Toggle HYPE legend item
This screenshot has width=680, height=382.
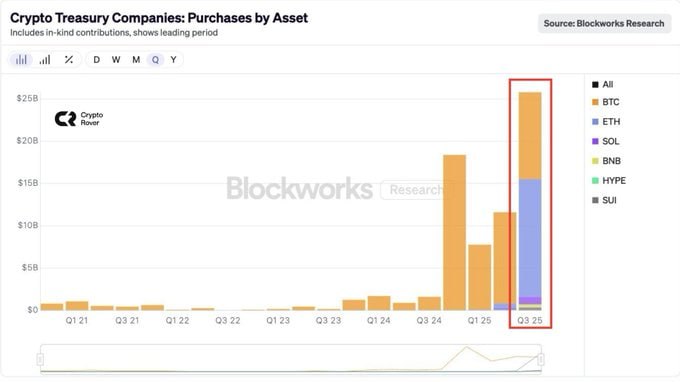pyautogui.click(x=609, y=180)
